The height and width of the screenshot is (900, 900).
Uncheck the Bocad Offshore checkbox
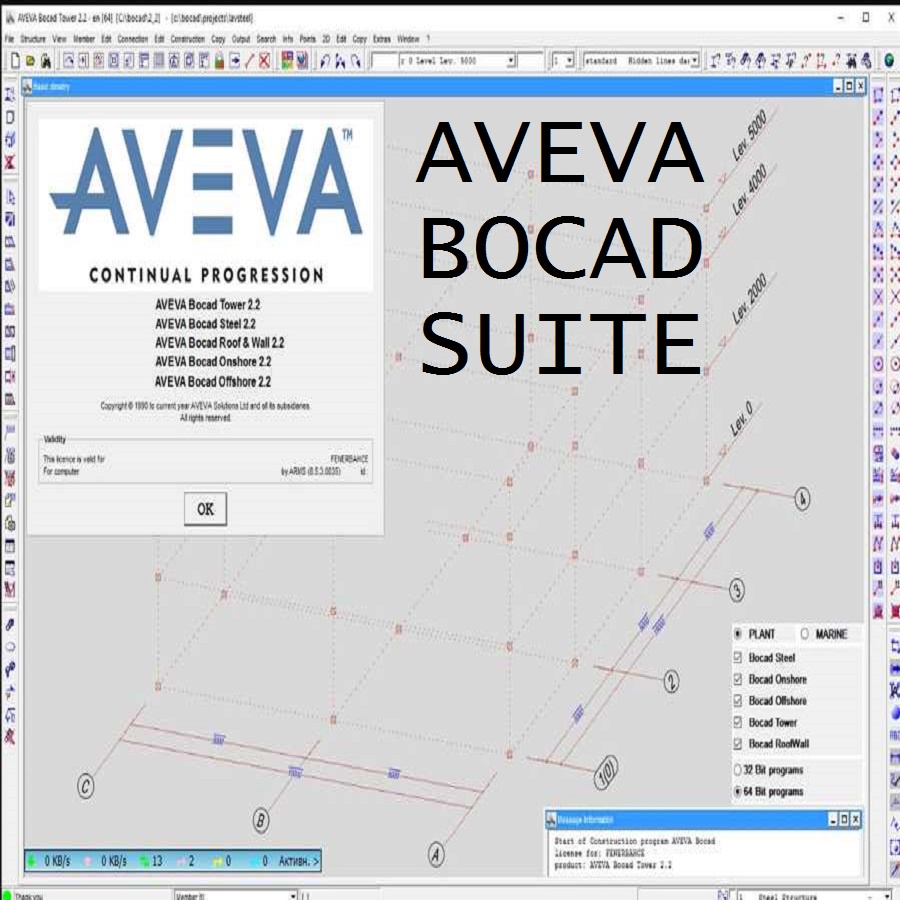(737, 700)
